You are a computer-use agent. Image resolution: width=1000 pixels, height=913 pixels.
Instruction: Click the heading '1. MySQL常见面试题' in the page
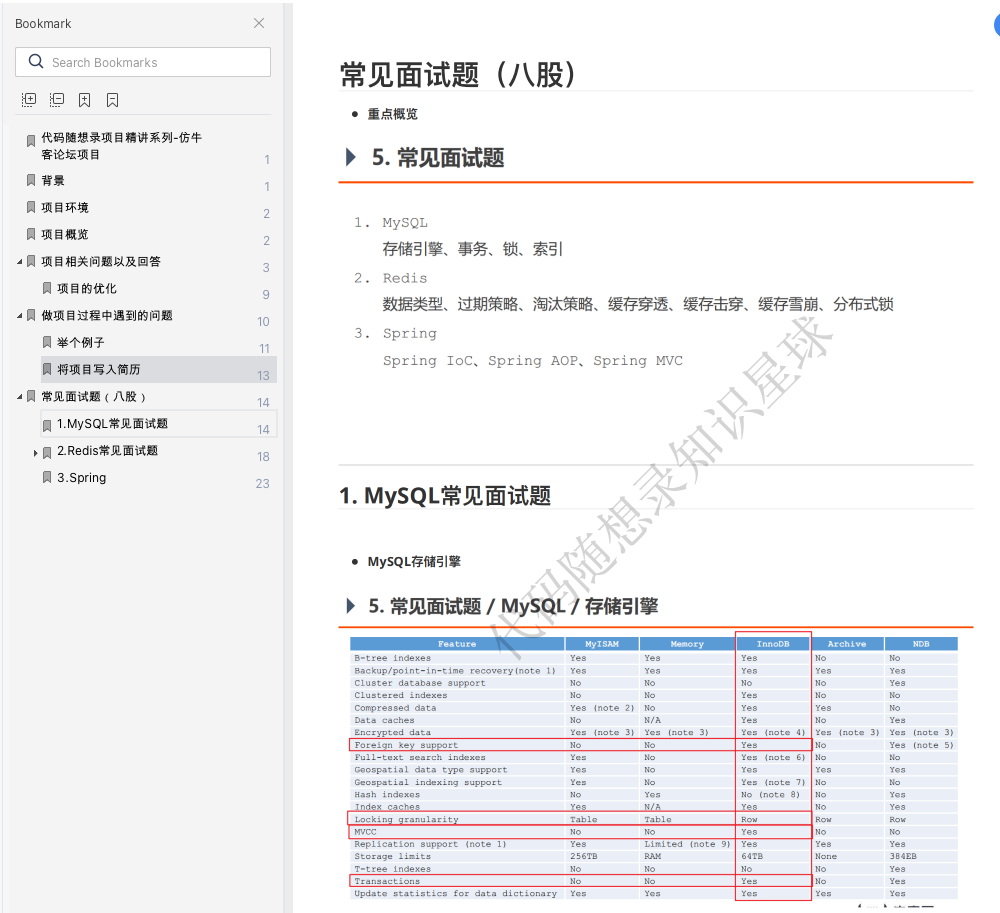[x=445, y=495]
